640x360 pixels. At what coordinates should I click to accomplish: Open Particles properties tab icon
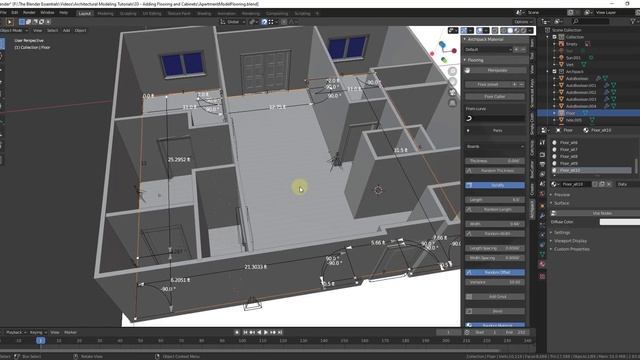(542, 225)
